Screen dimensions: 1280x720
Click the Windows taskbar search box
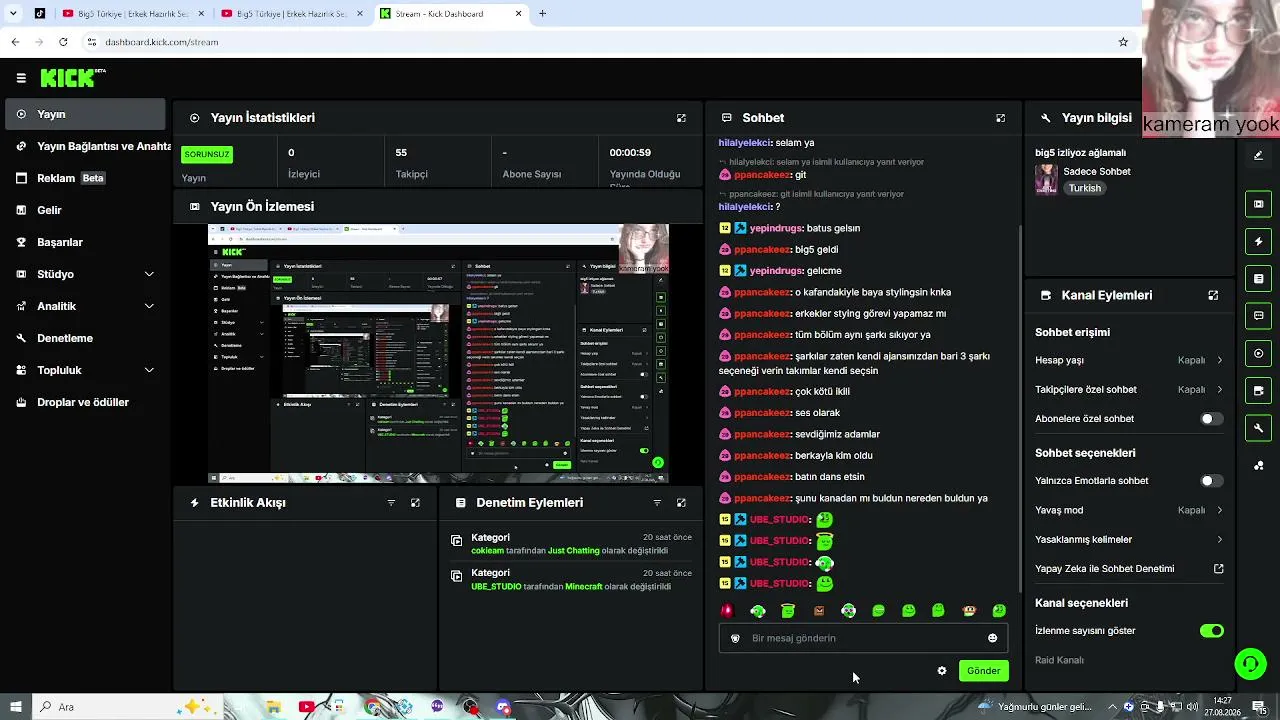[x=127, y=707]
